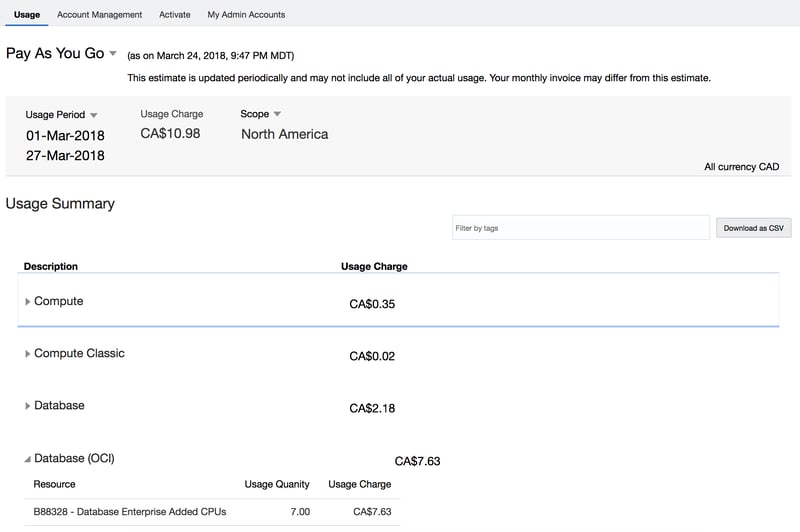Expand the Compute Classic row triangle
800x532 pixels.
pos(28,354)
